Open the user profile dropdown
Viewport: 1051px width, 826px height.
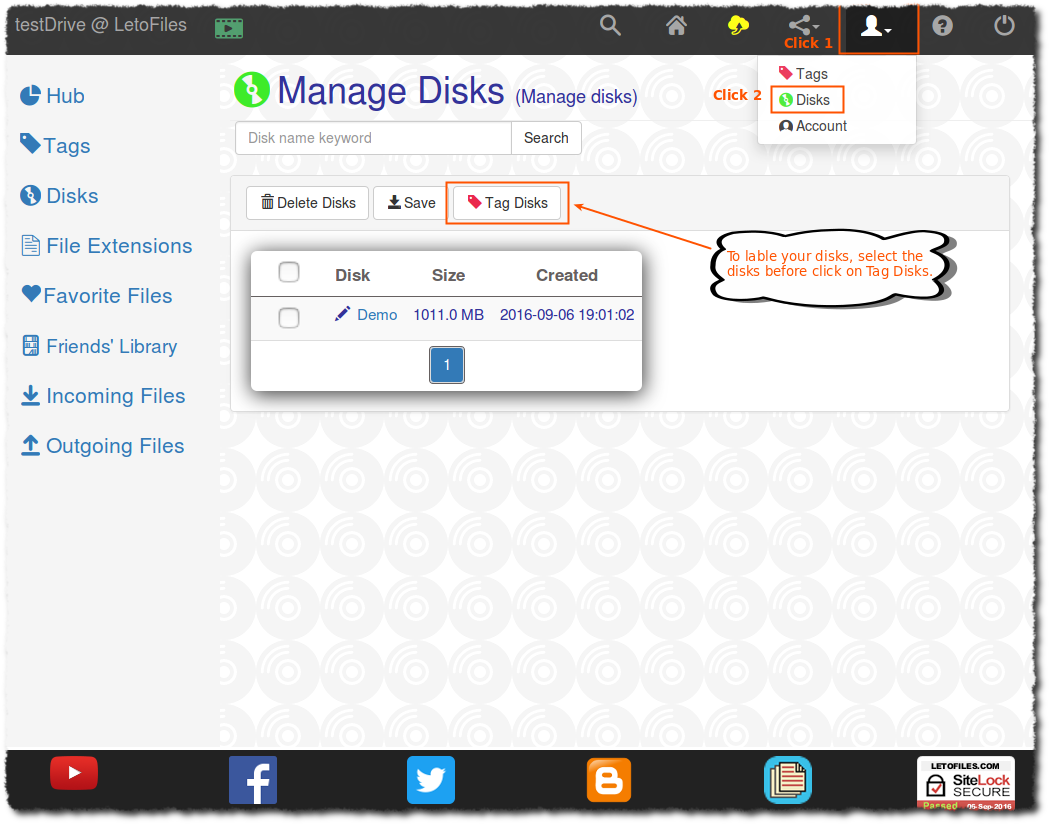[x=874, y=26]
